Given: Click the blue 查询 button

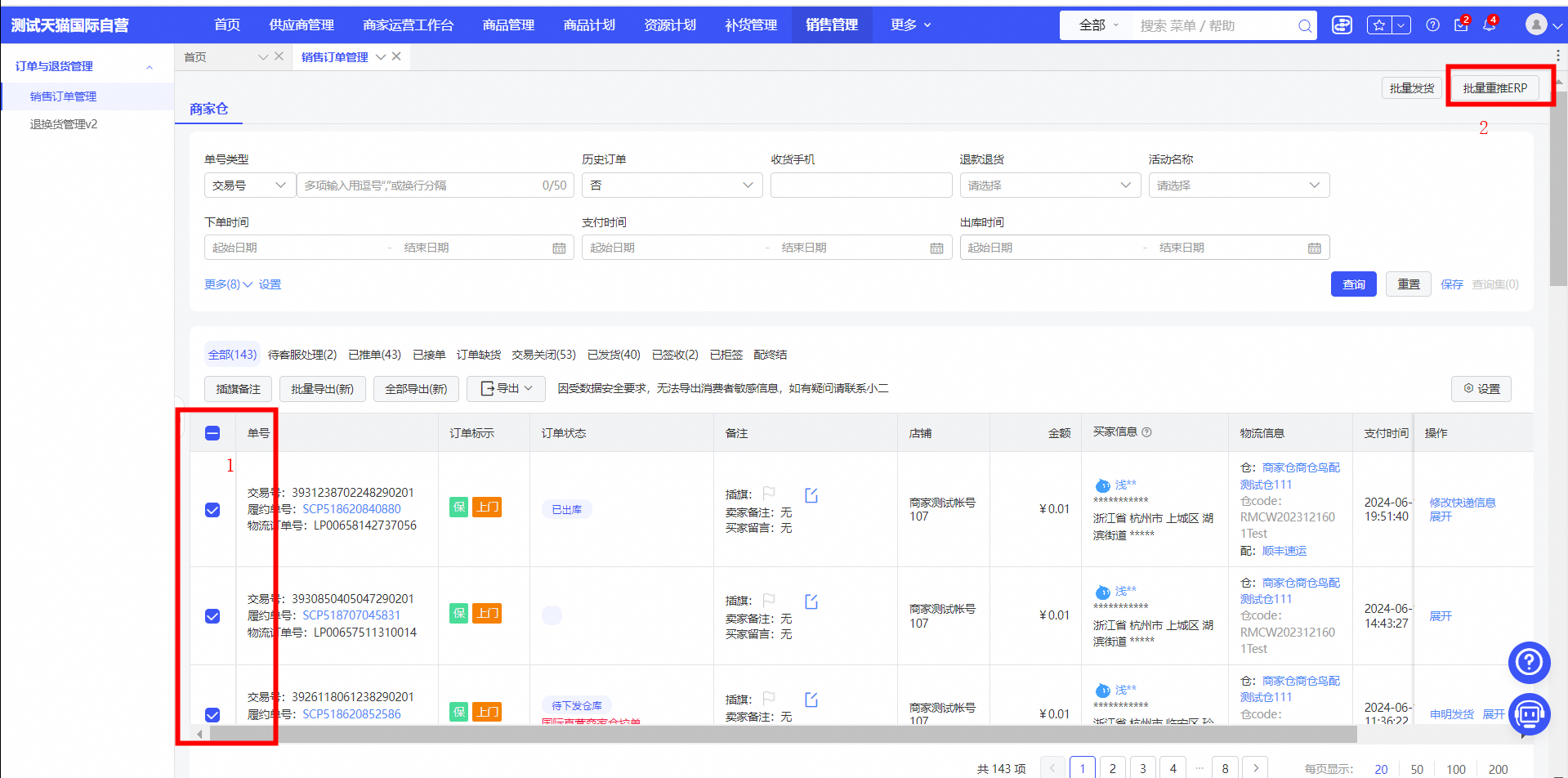Looking at the screenshot, I should pos(1353,284).
